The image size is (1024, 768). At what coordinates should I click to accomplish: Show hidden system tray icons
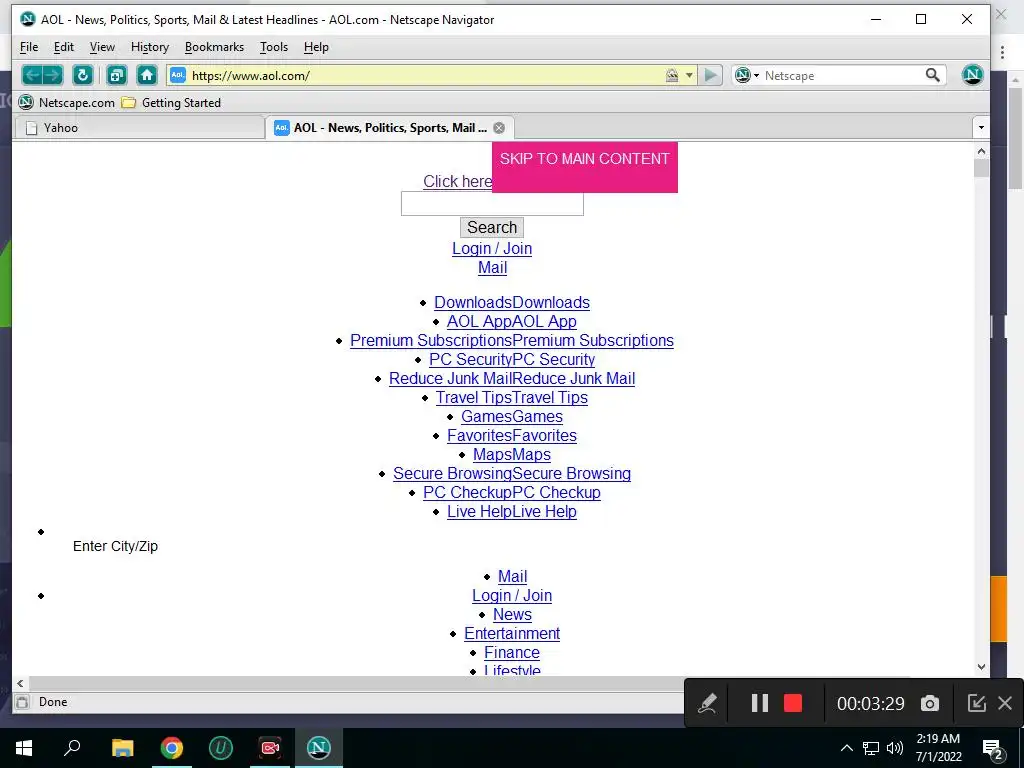(x=846, y=748)
